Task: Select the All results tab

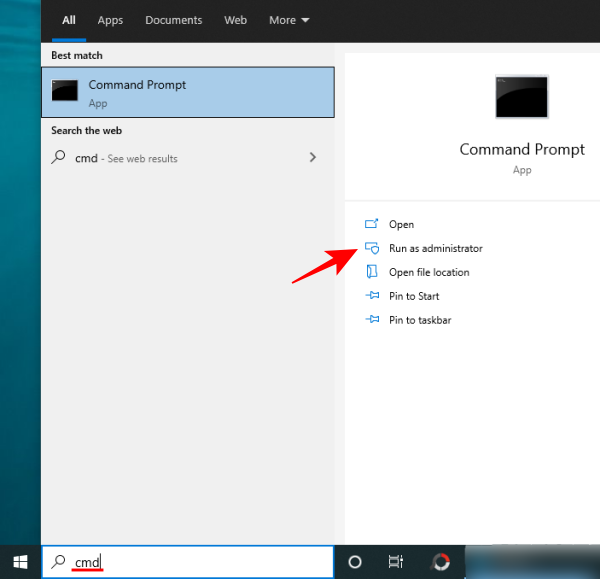Action: coord(69,20)
